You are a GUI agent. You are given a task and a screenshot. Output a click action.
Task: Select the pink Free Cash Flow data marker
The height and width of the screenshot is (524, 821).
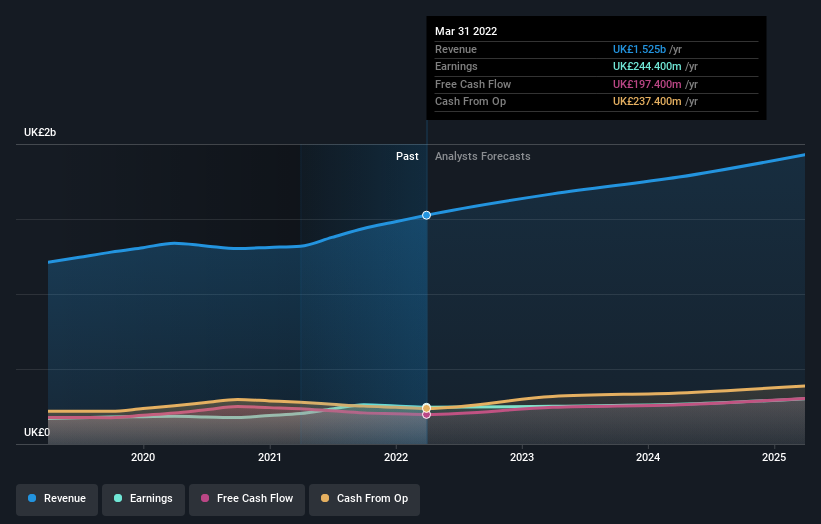[x=427, y=415]
